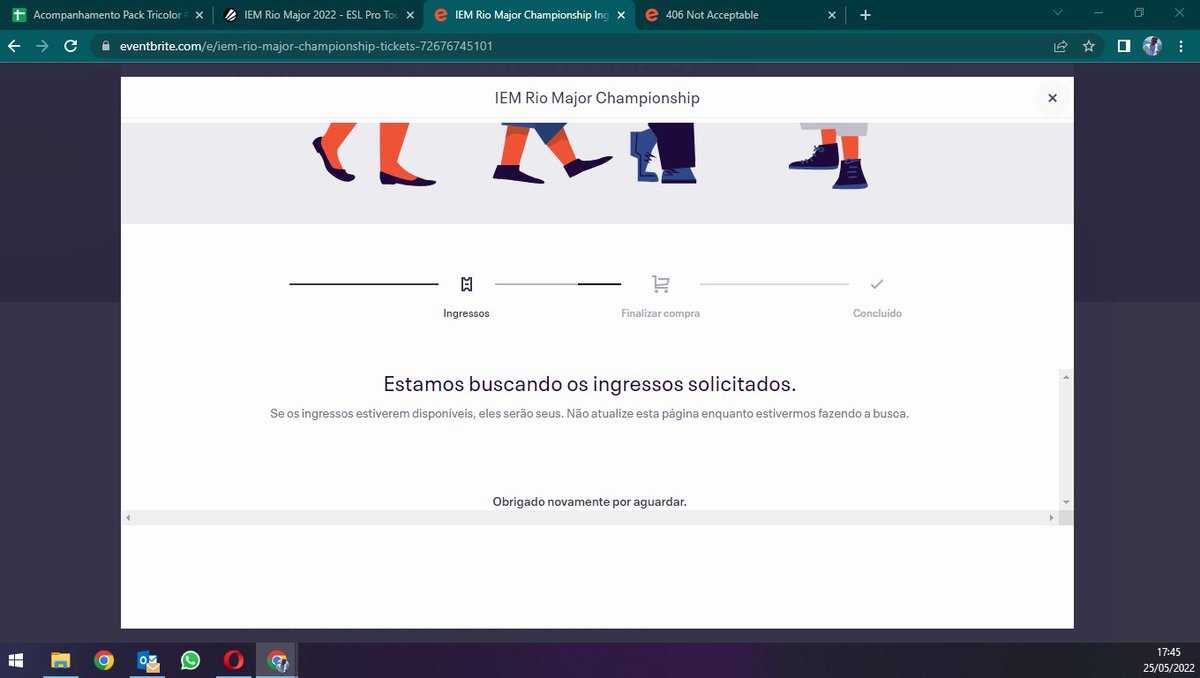This screenshot has width=1200, height=678.
Task: Reload the Eventbrite page
Action: pyautogui.click(x=70, y=46)
